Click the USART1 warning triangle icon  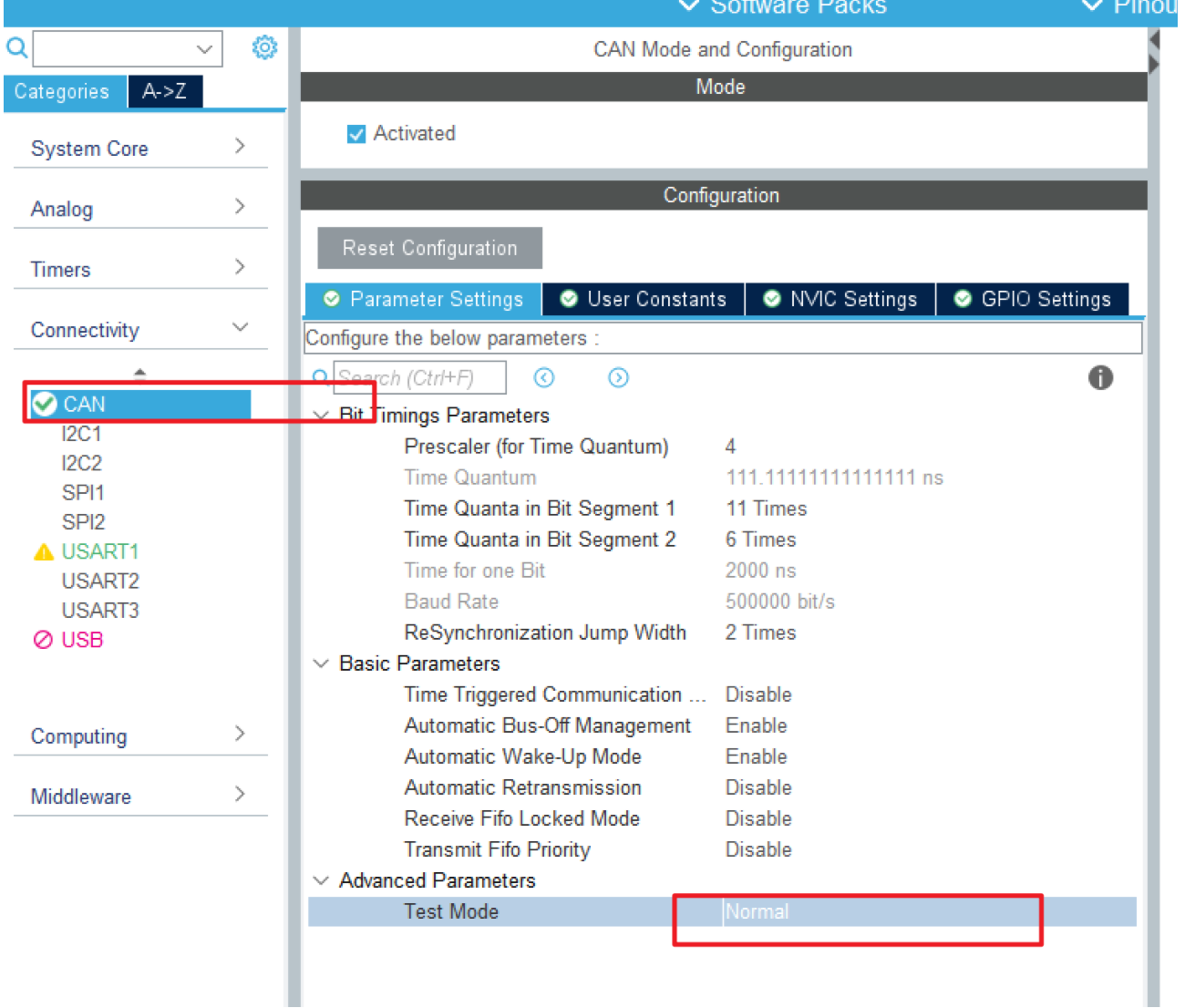point(44,551)
